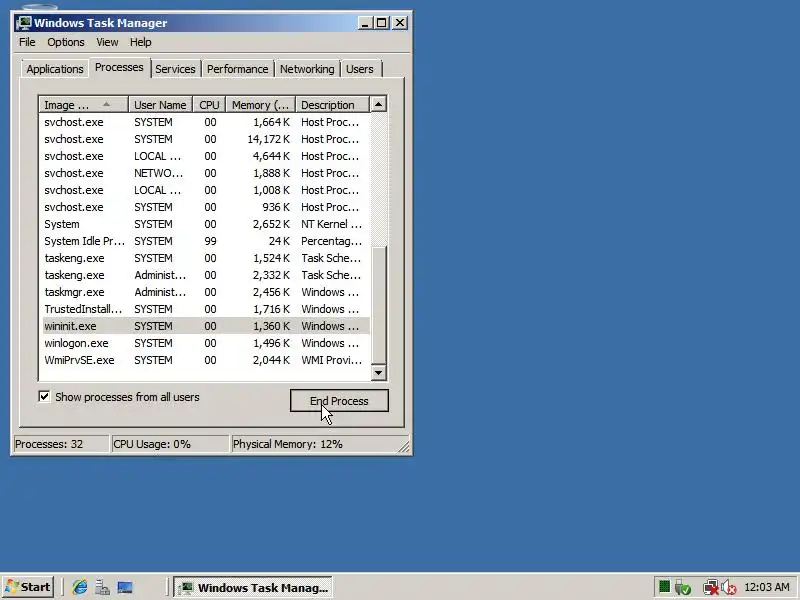Select the svchost.exe row using 1,664 K

coord(205,122)
